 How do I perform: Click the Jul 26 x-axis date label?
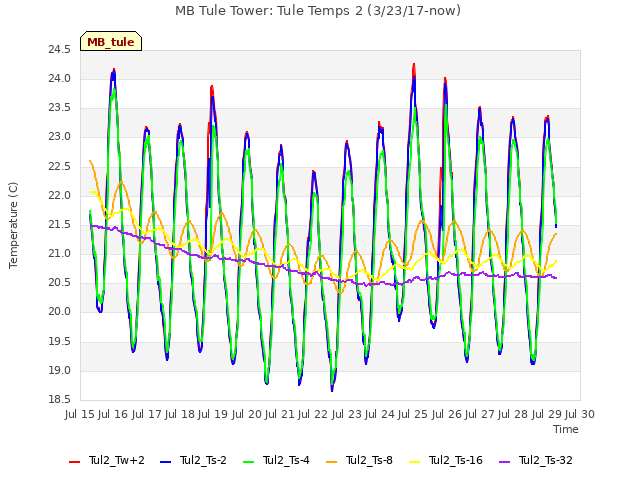(447, 414)
